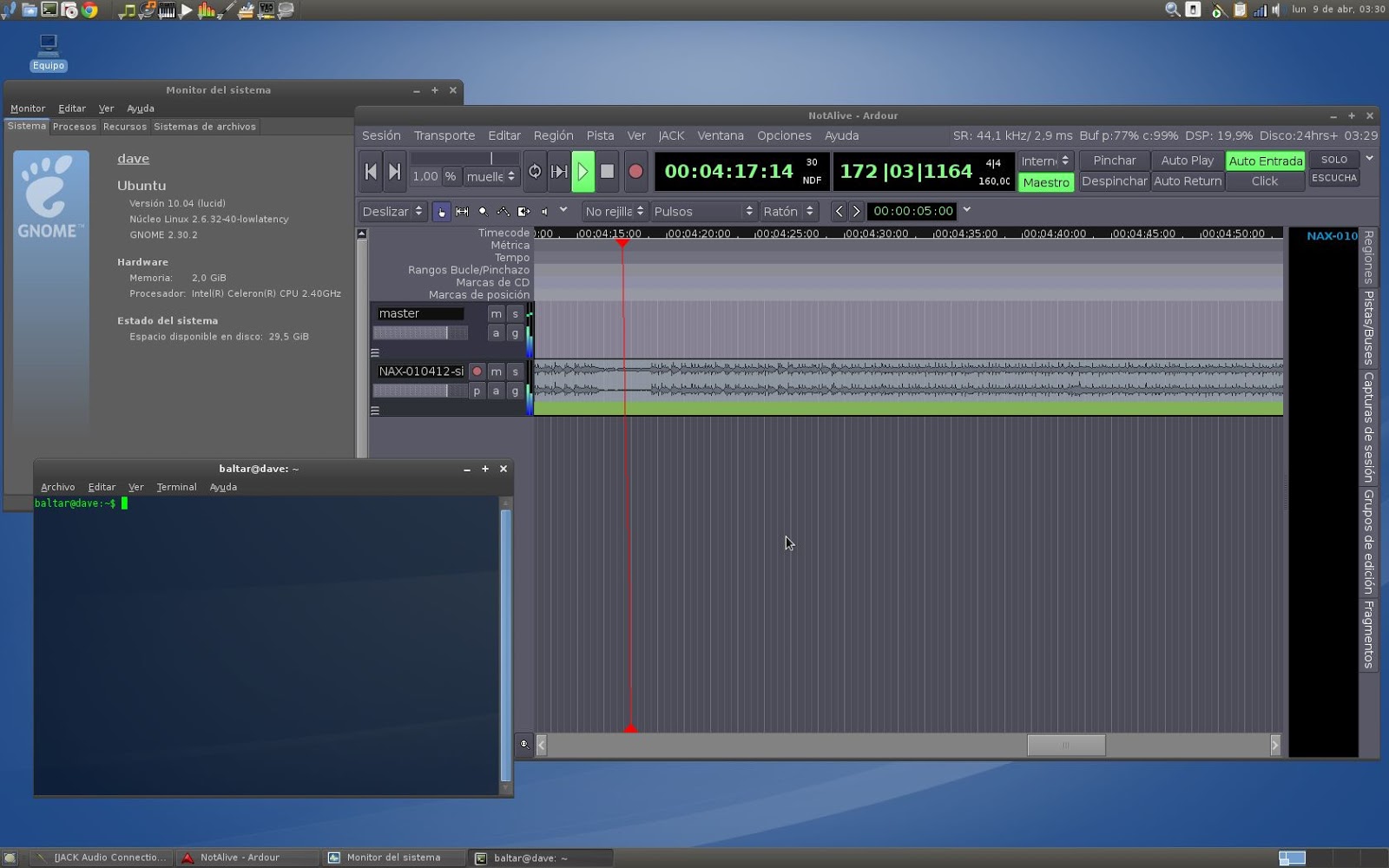
Task: Click the green play button
Action: point(583,172)
